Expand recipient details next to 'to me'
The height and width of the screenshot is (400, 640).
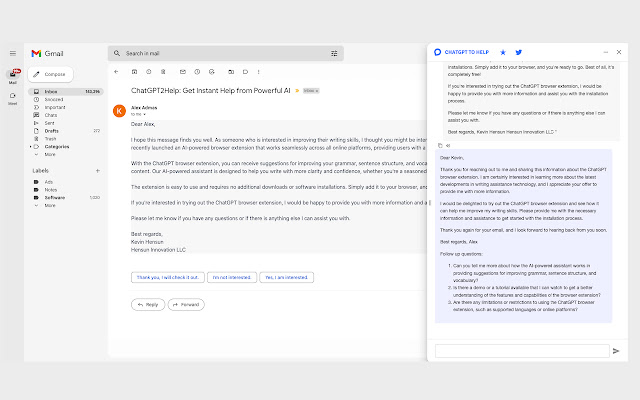[144, 115]
